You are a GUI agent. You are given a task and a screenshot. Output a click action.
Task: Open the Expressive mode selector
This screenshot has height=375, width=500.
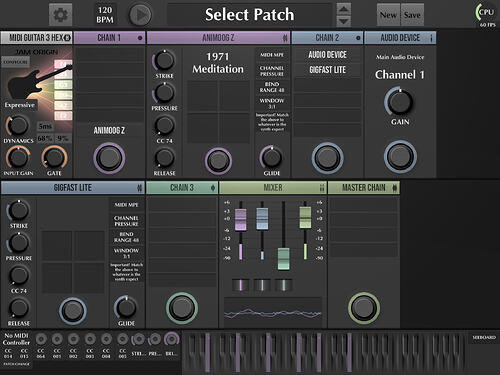tap(20, 105)
